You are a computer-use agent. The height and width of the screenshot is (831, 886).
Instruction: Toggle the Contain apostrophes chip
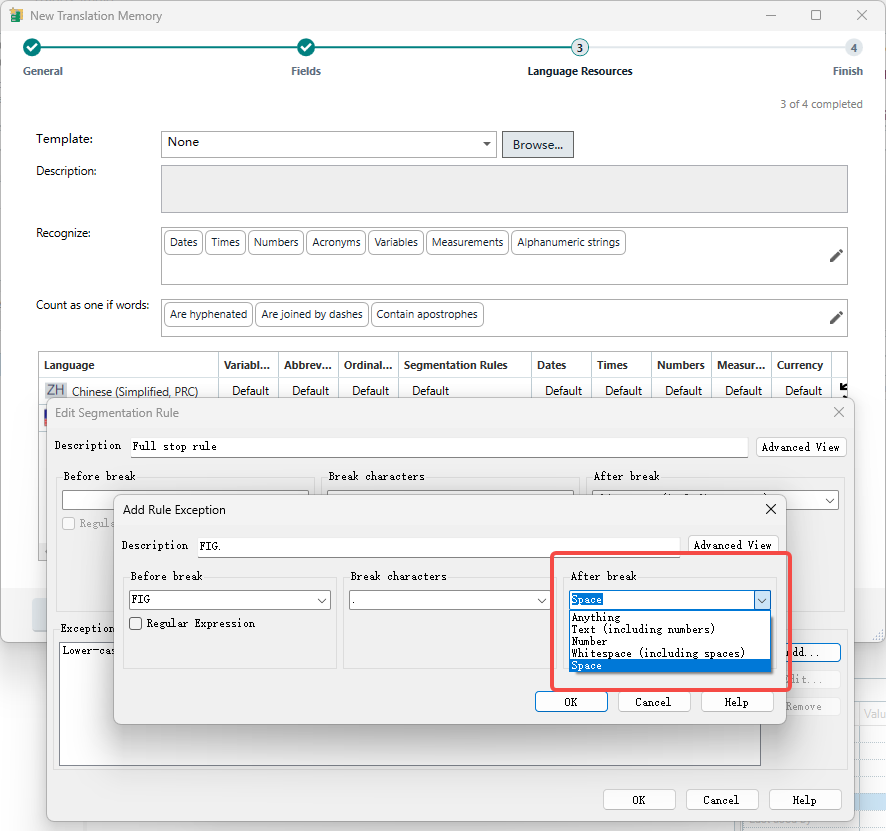click(x=427, y=314)
